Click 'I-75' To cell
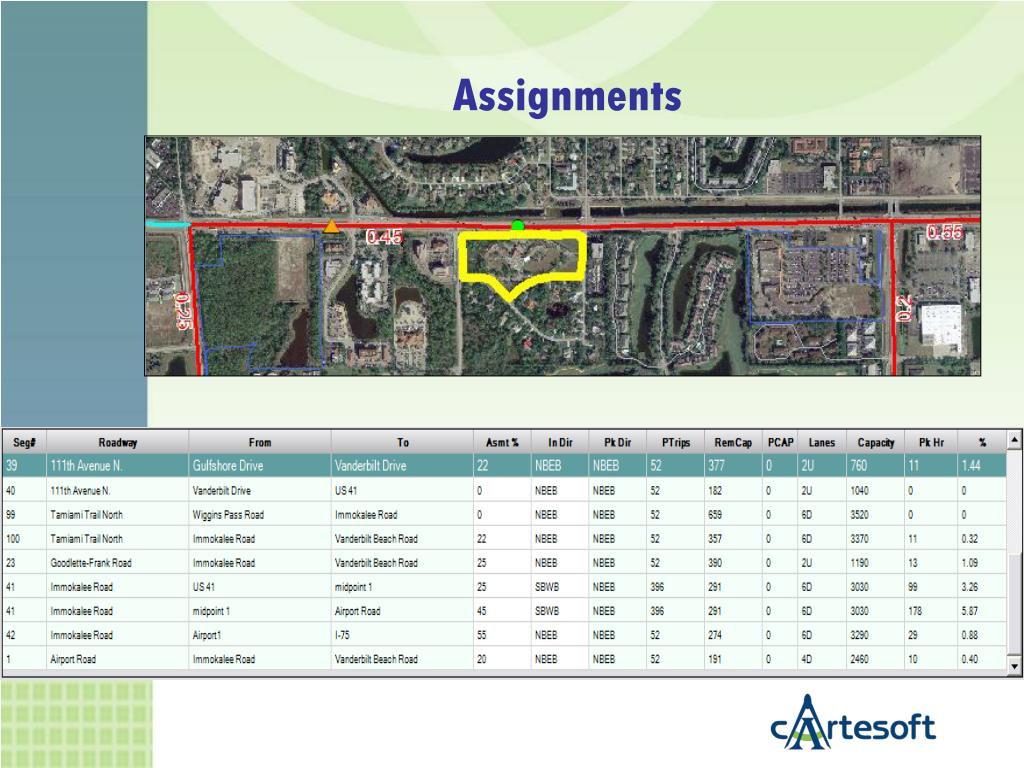This screenshot has height=768, width=1024. pyautogui.click(x=402, y=635)
